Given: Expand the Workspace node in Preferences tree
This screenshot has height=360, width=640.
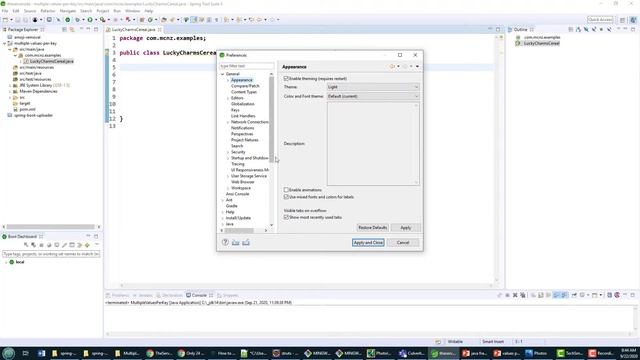Looking at the screenshot, I should 228,188.
